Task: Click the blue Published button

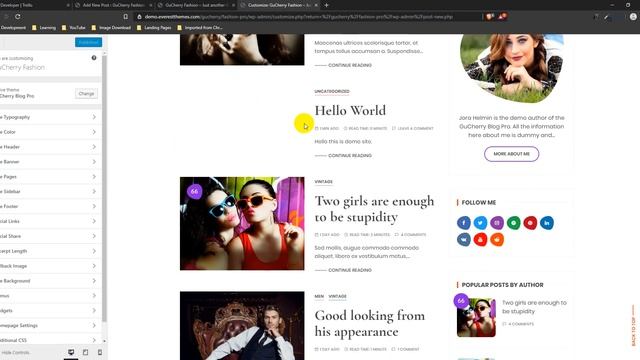Action: 89,42
